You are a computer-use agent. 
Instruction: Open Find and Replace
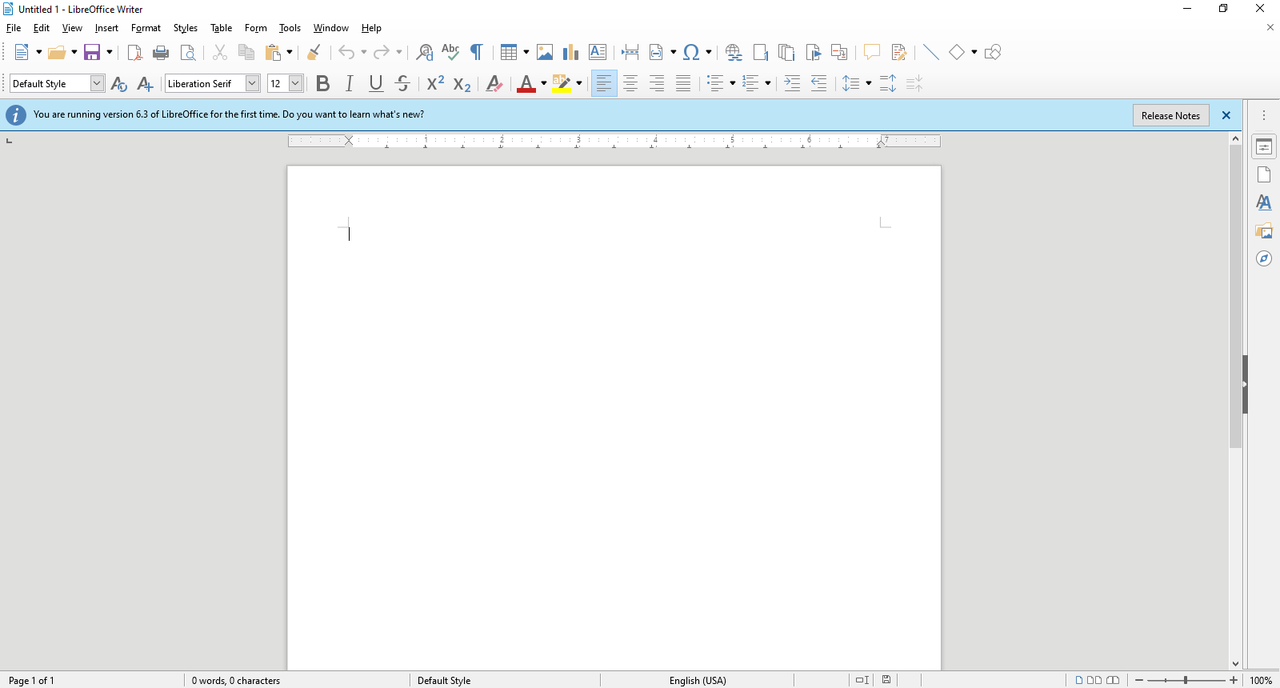point(424,52)
